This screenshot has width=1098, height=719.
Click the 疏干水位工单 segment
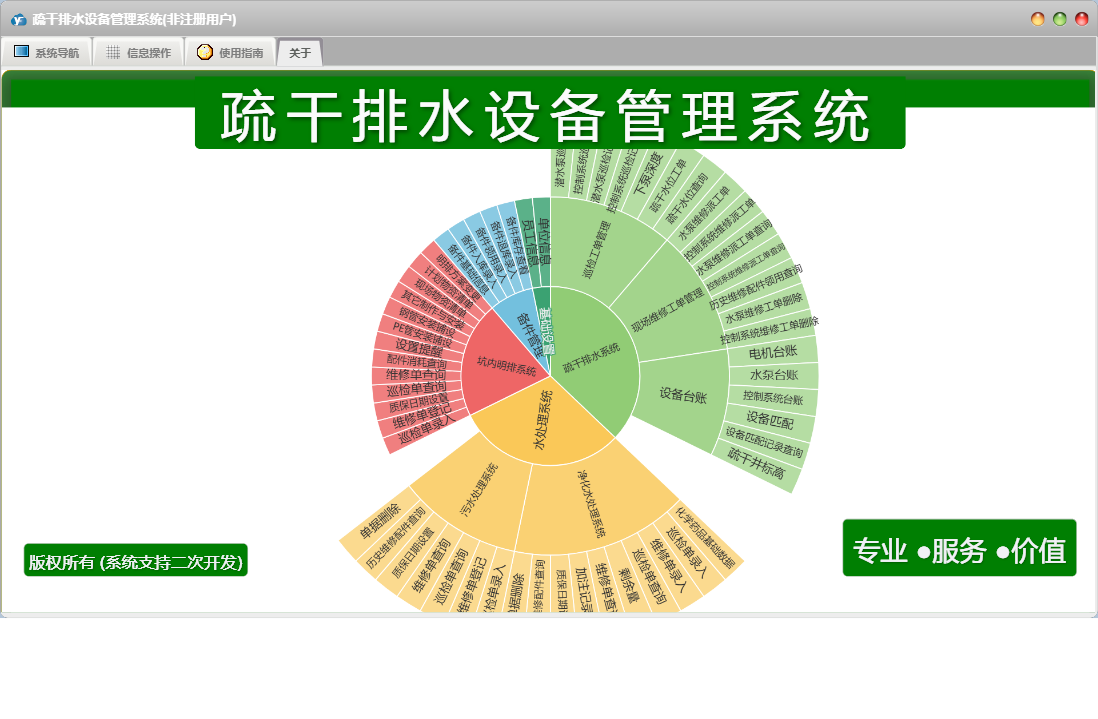667,186
